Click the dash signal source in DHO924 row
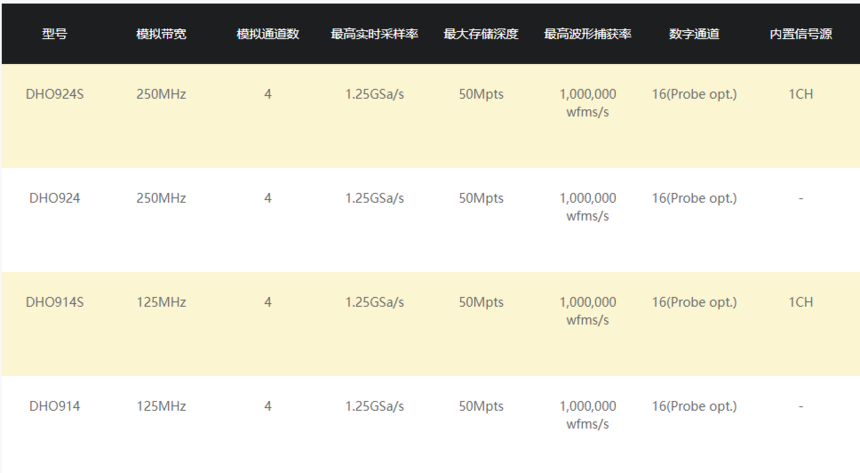Viewport: 860px width, 473px height. point(801,199)
